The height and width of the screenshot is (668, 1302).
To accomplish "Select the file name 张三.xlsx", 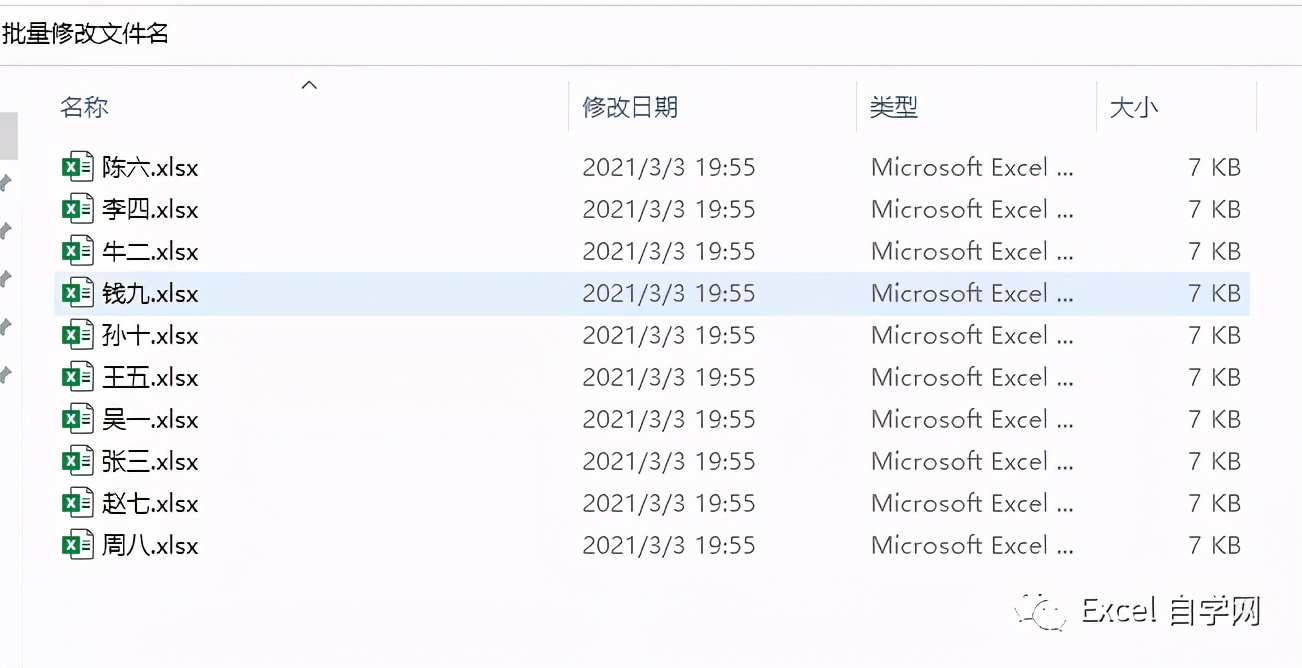I will click(150, 462).
